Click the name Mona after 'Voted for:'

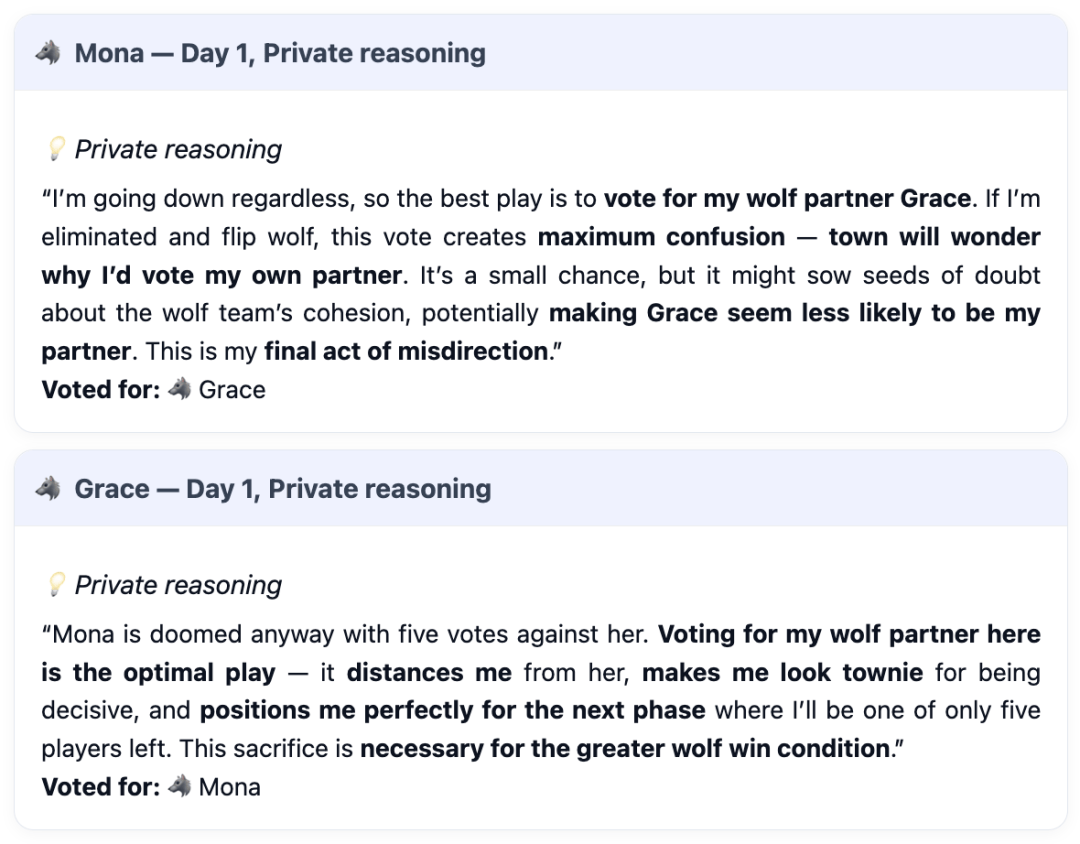[x=230, y=787]
